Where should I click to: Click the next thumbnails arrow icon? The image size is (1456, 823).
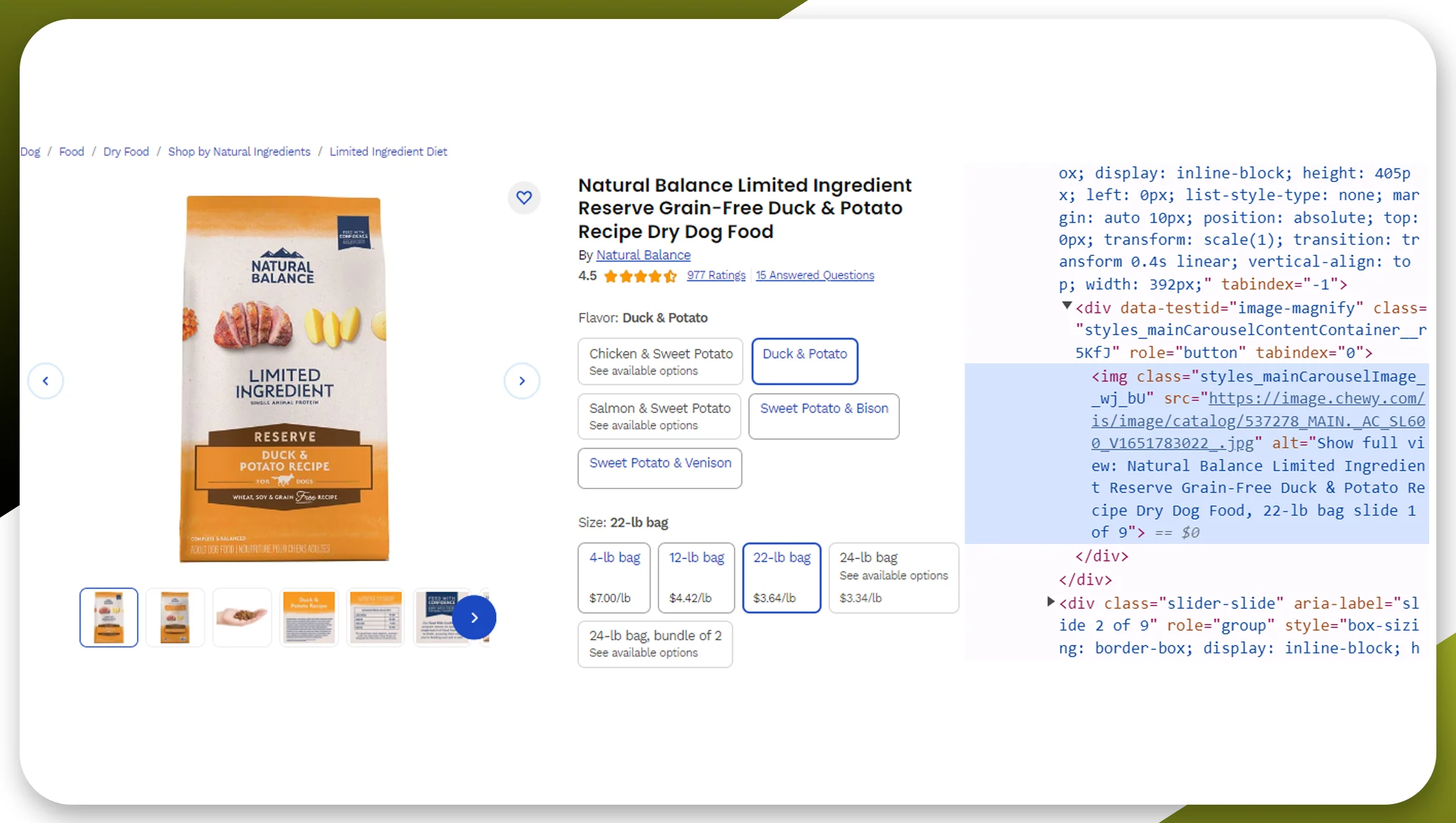tap(474, 617)
